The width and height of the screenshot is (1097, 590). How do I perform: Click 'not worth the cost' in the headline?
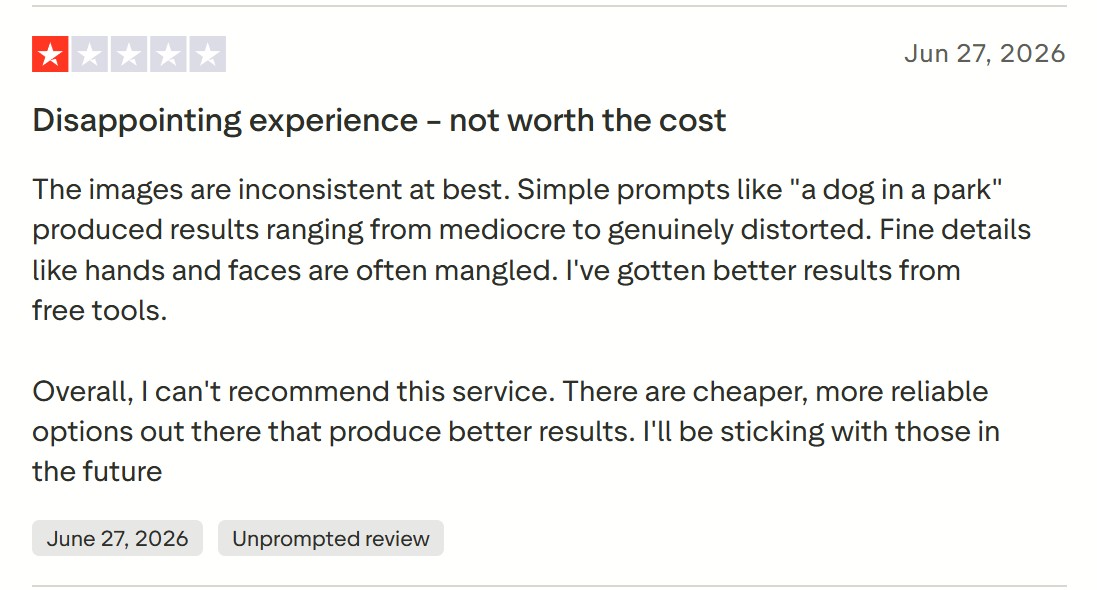tap(588, 120)
